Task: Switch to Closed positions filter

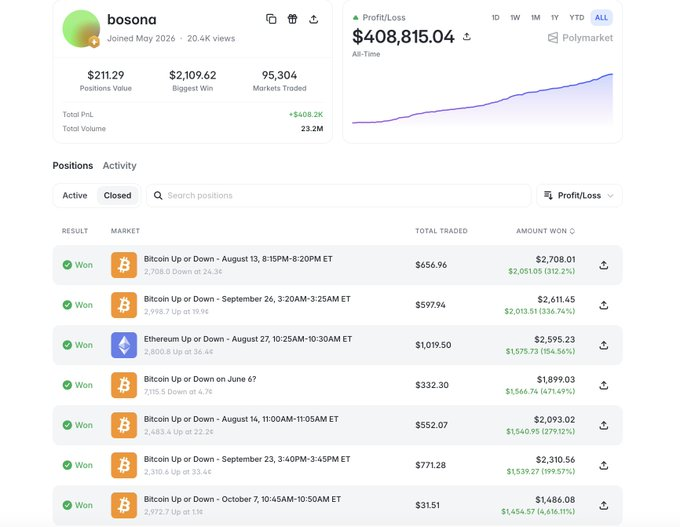Action: [118, 196]
